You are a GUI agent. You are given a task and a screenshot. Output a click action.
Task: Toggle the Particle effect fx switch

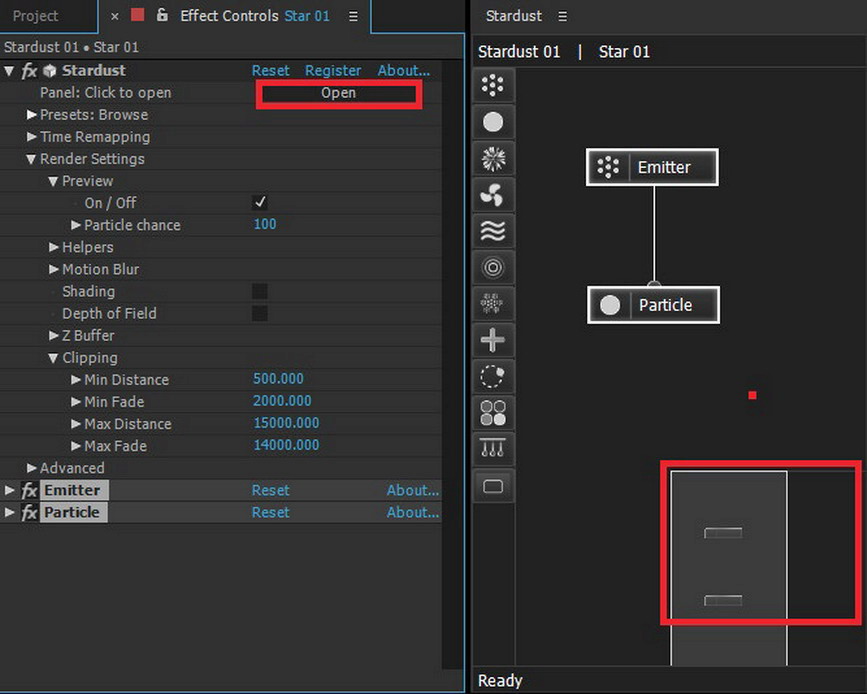[29, 513]
